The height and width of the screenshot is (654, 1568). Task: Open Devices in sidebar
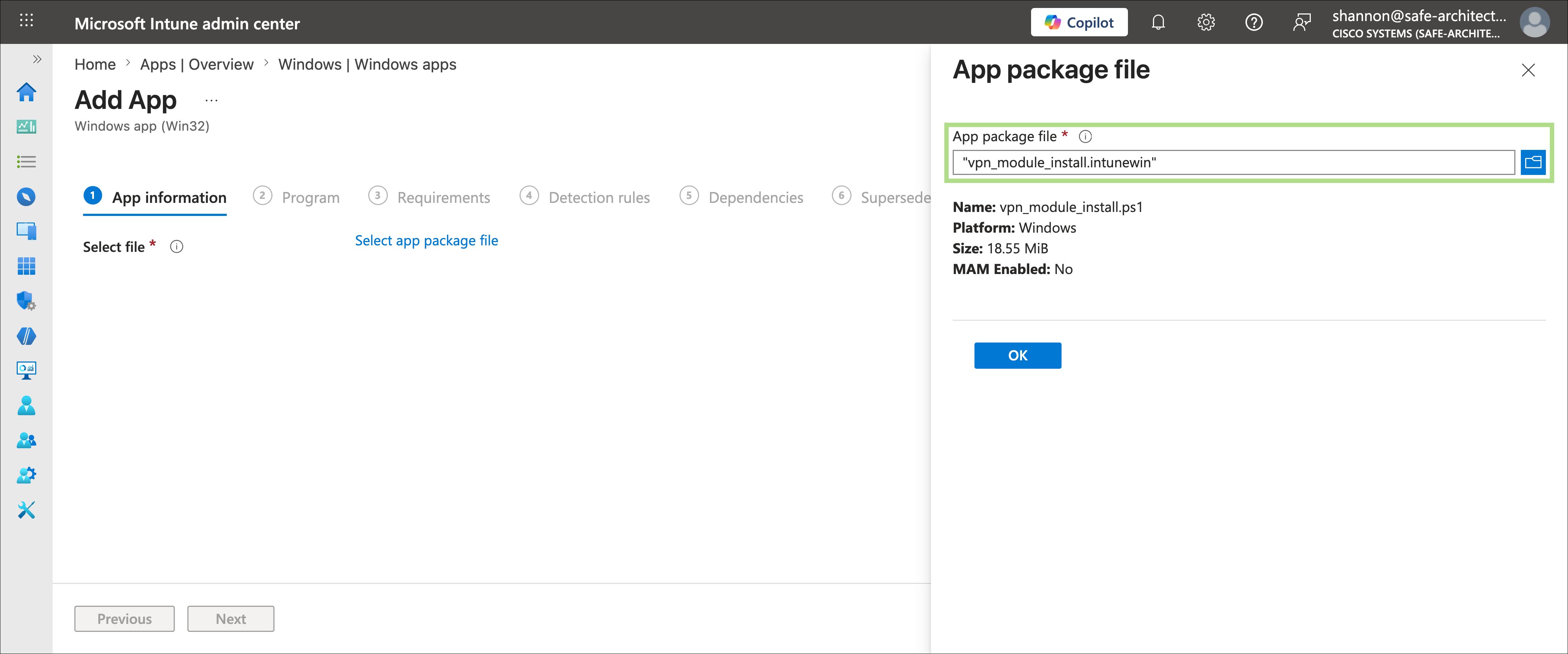(x=26, y=232)
